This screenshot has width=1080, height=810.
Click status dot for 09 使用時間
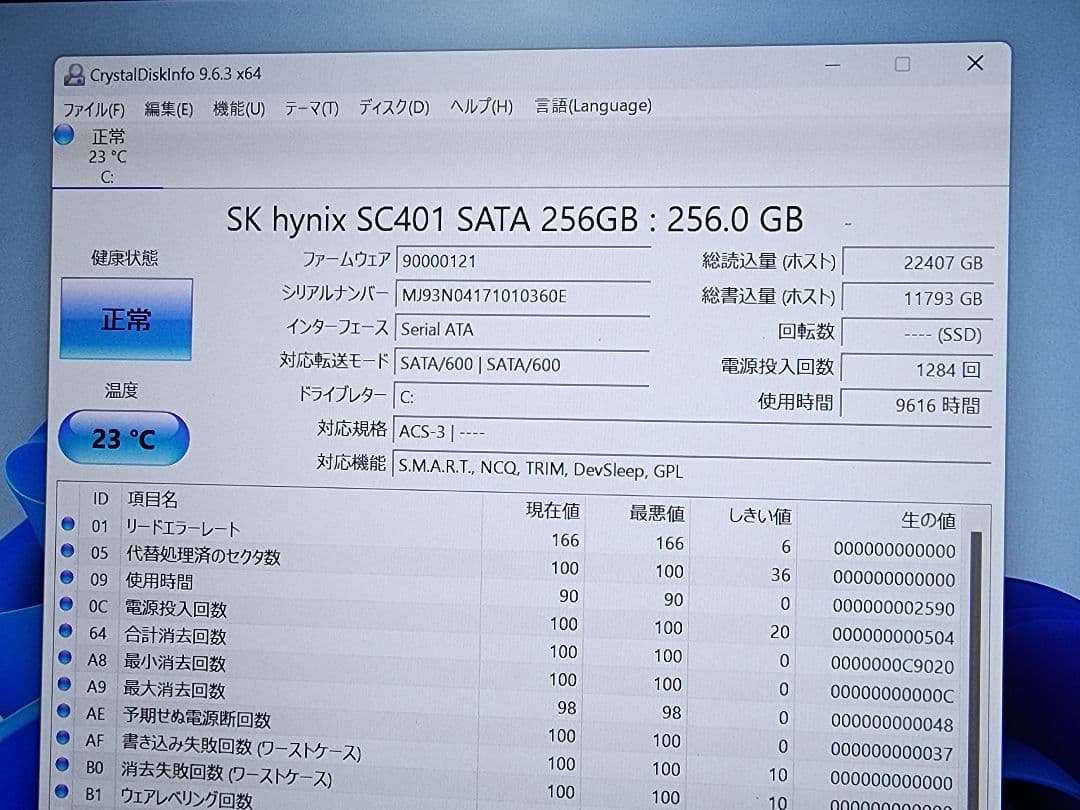66,577
